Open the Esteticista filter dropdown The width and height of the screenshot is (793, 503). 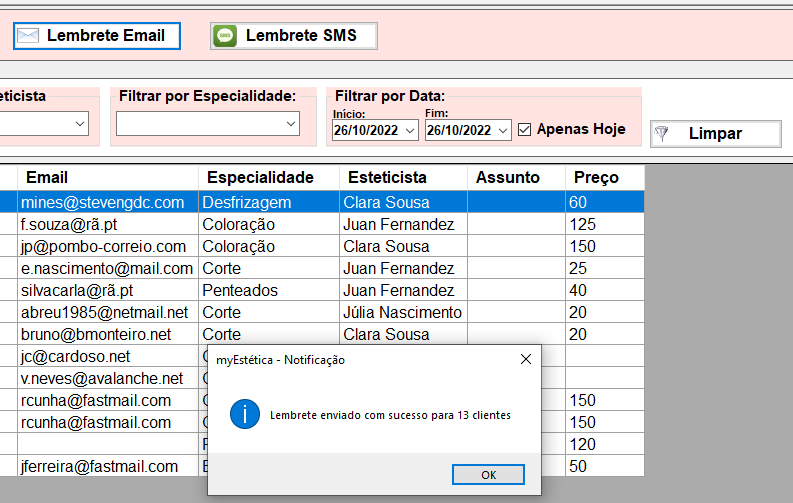[x=79, y=123]
